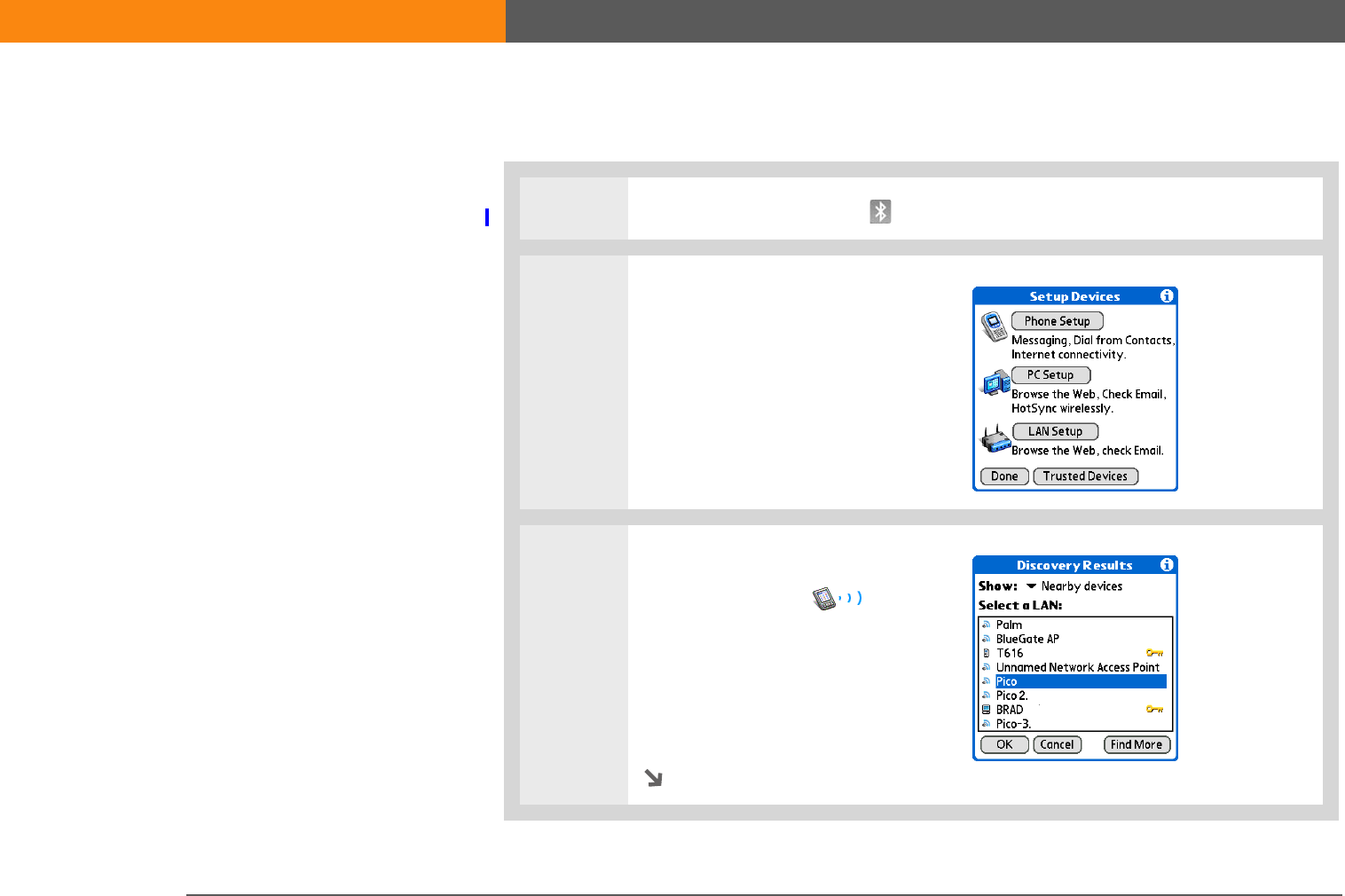
Task: Click the handheld wireless signal icon
Action: pos(838,599)
